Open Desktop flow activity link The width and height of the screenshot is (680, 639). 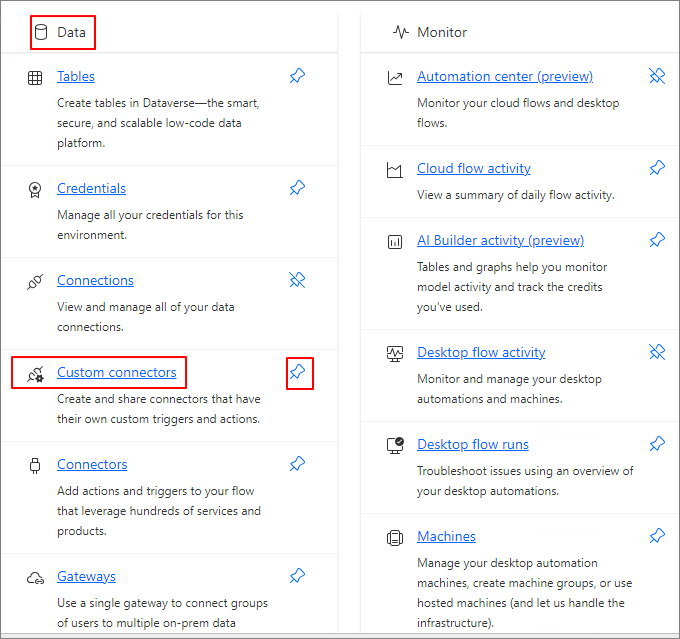(481, 352)
